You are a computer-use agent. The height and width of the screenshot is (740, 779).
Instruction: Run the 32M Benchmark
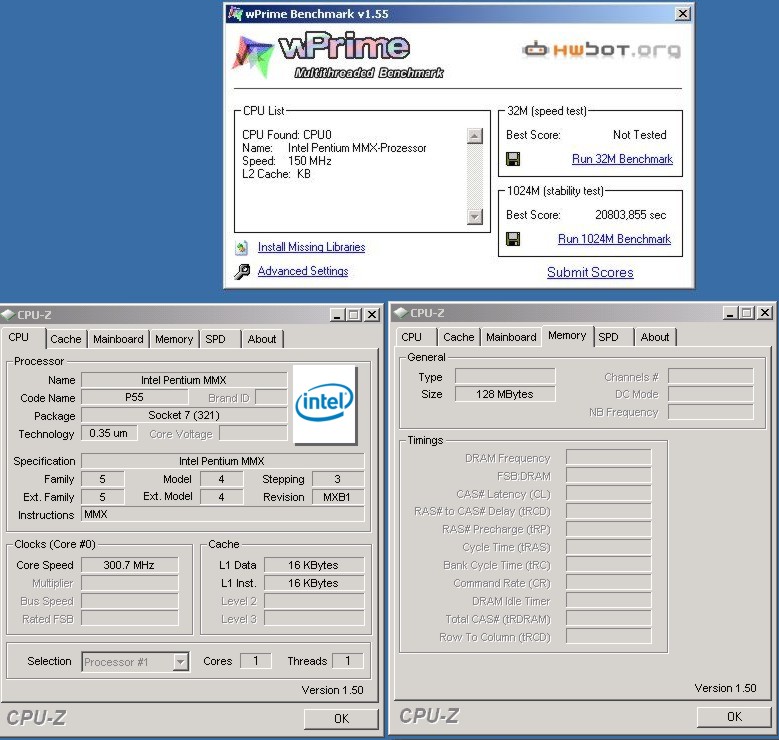coord(622,159)
